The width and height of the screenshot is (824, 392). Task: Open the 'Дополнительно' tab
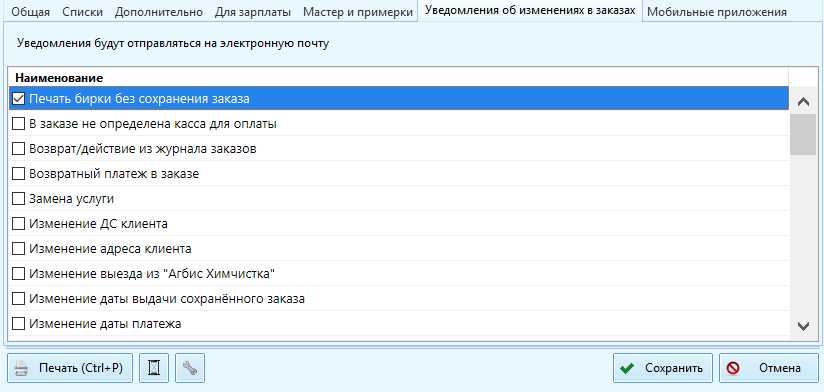click(x=159, y=12)
